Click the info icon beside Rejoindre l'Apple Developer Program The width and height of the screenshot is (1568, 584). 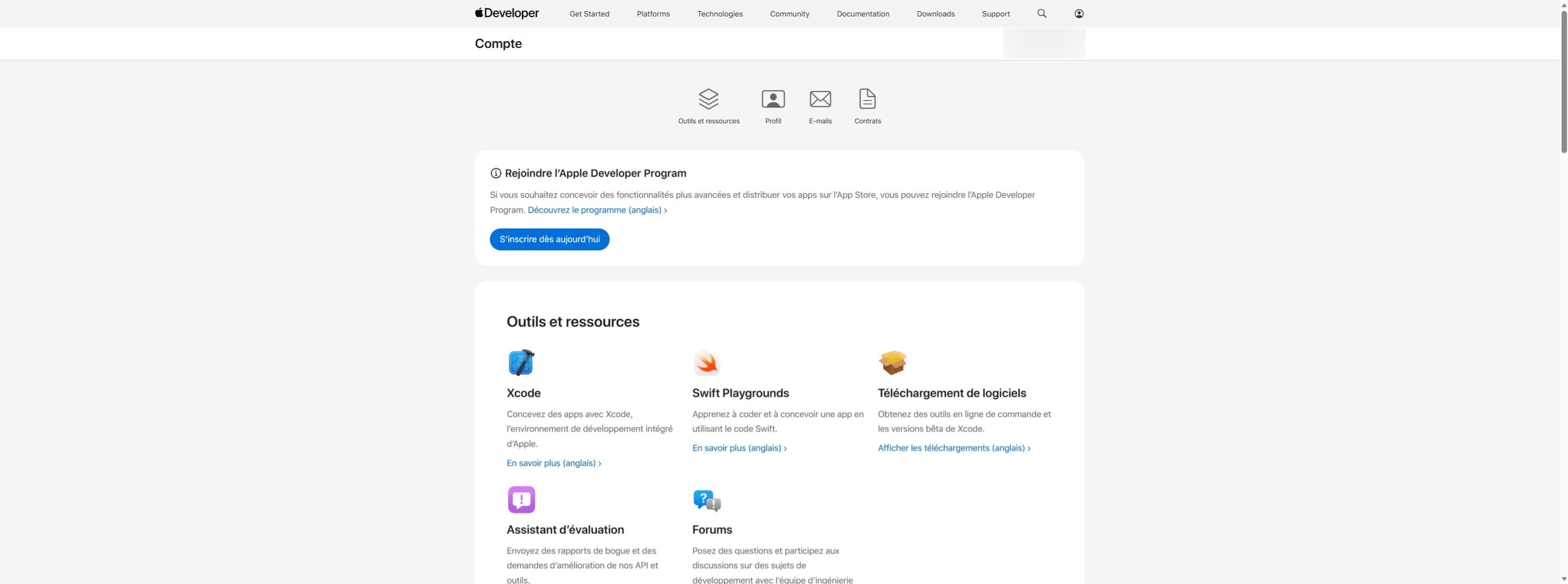click(x=496, y=173)
